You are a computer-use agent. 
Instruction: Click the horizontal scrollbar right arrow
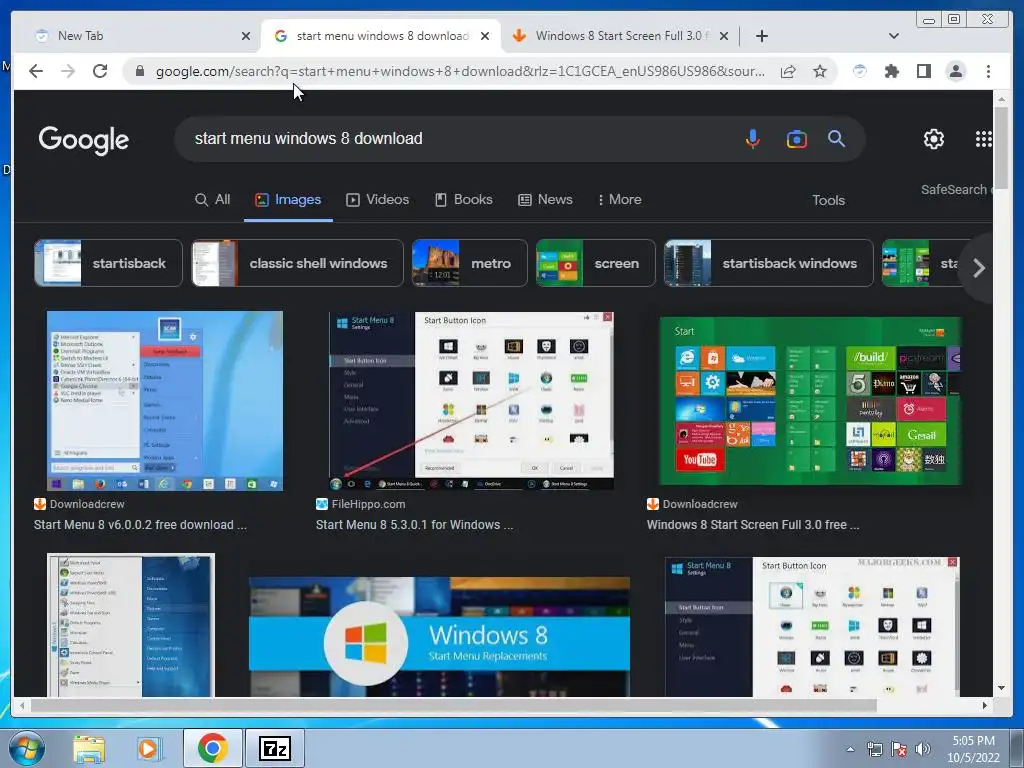985,705
